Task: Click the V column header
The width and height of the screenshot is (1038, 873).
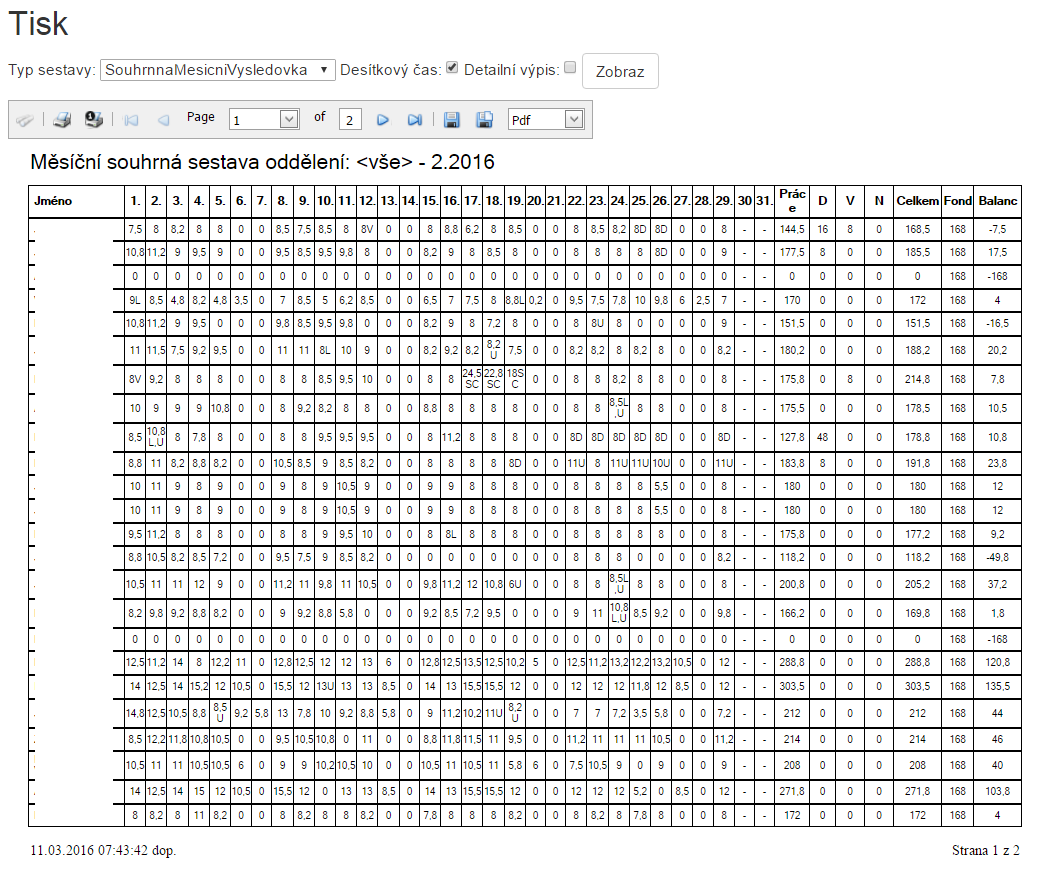Action: [851, 201]
